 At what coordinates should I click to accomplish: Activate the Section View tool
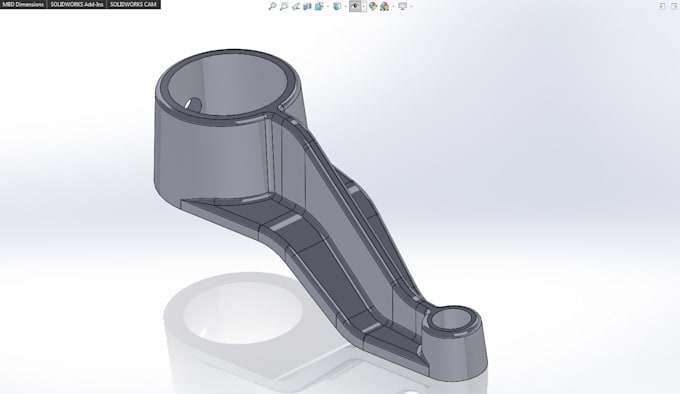(x=307, y=6)
